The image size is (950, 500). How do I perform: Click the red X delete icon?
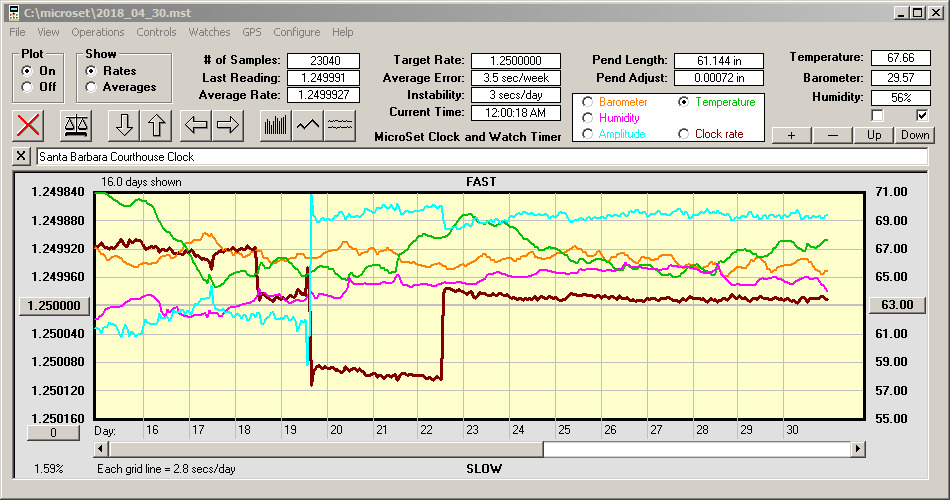point(28,125)
